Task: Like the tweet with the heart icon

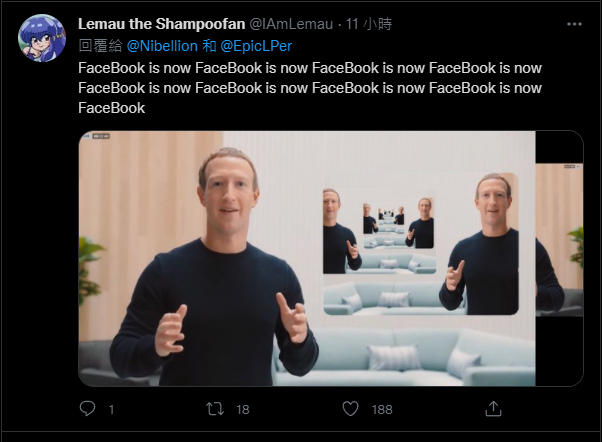Action: tap(351, 408)
